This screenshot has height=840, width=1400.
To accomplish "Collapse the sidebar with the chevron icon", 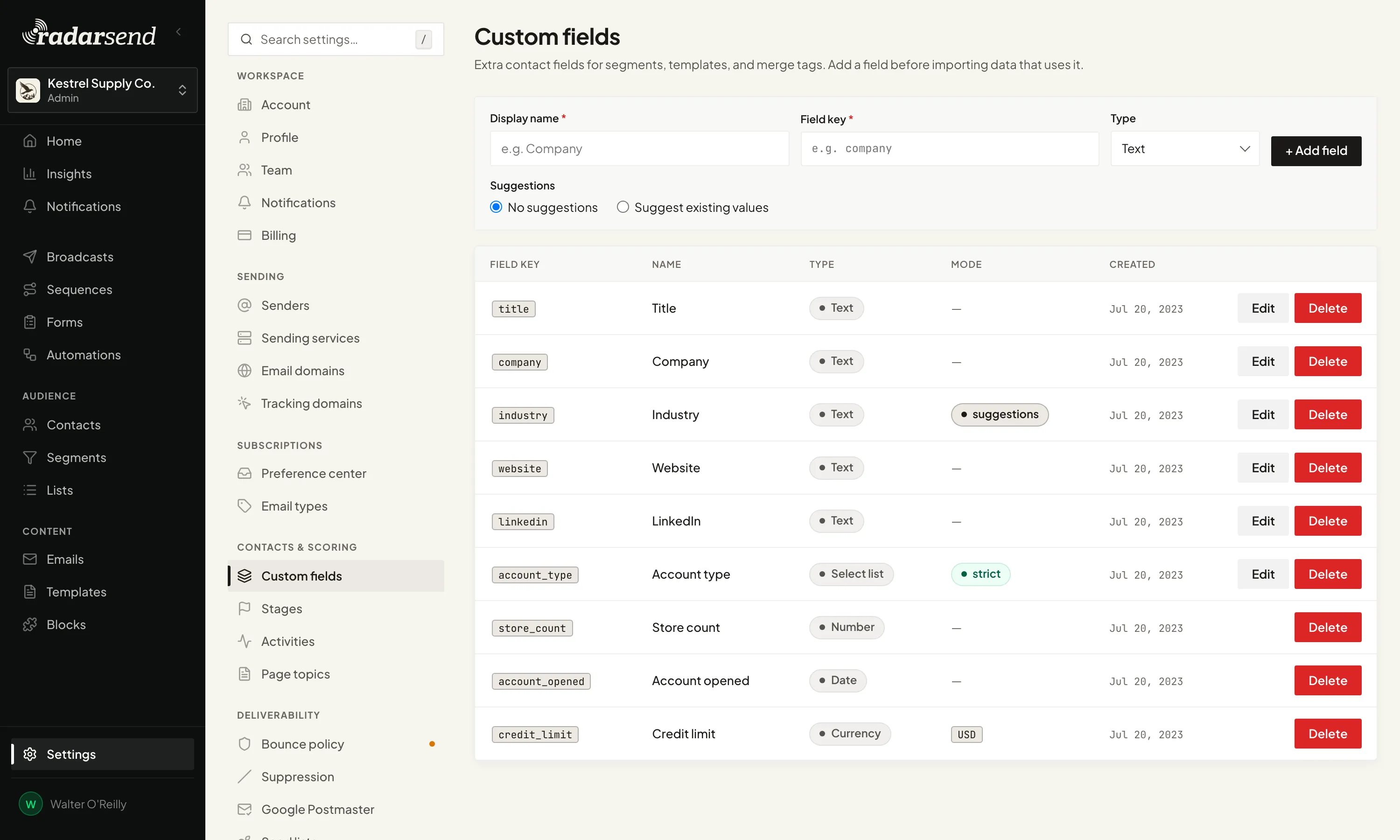I will [x=179, y=32].
